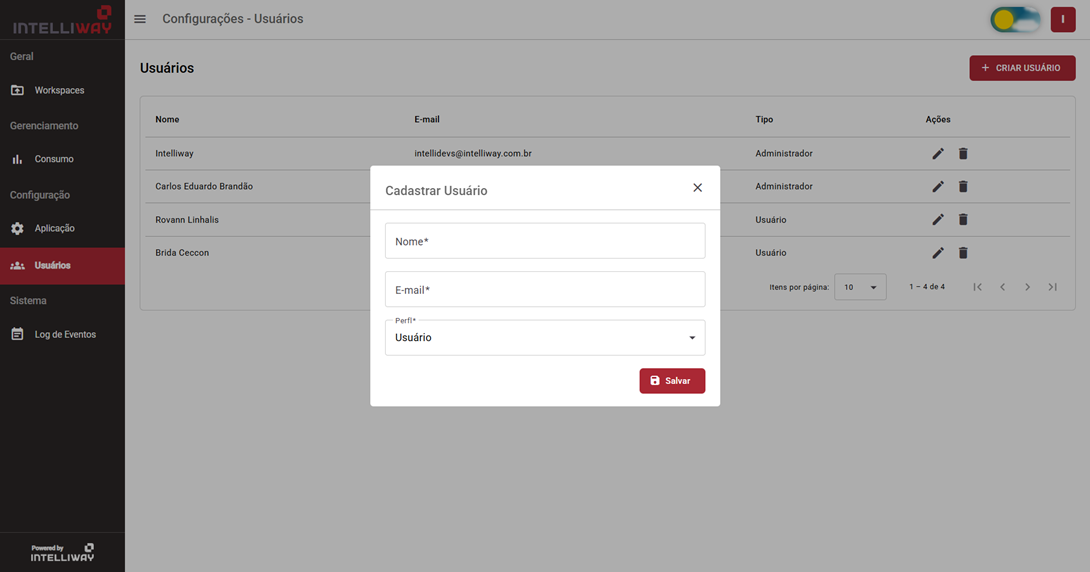
Task: Click the Criar Usuário button
Action: pos(1022,68)
